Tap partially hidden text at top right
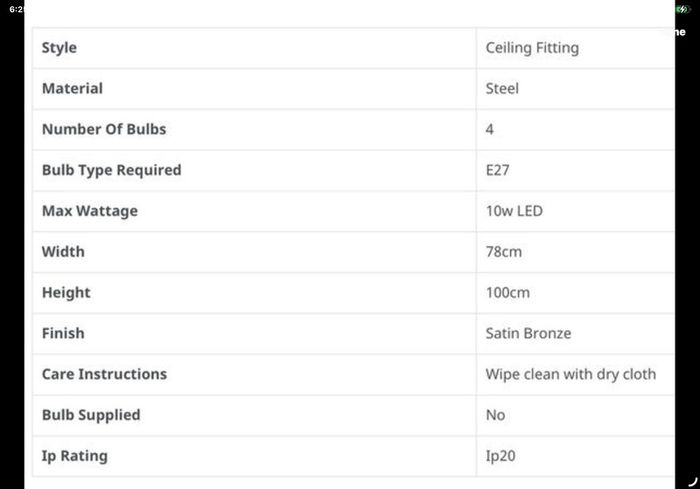Image resolution: width=700 pixels, height=489 pixels. tap(680, 32)
